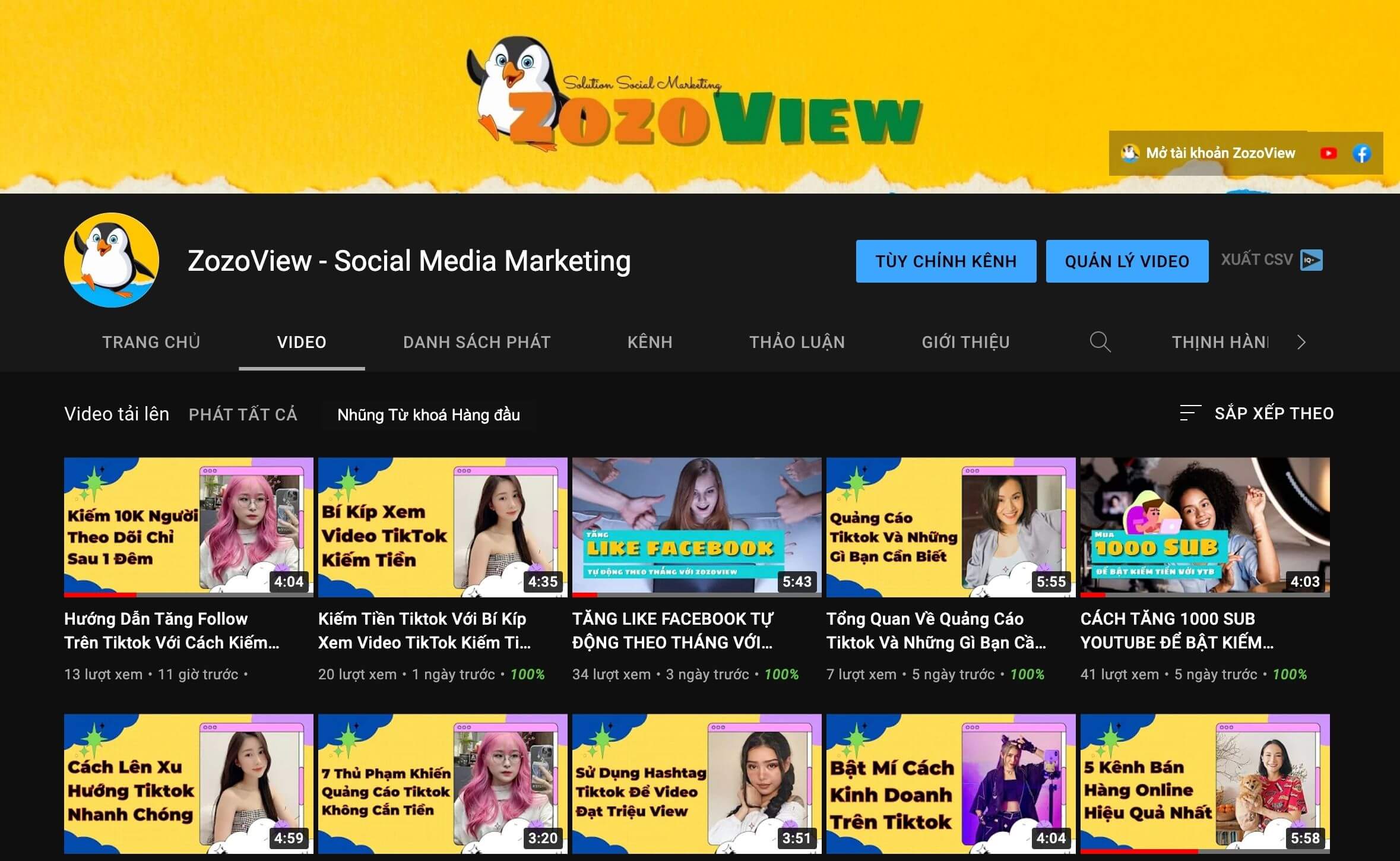Click 100% score next to 34 lượt xem
Screen dimensions: 1400x861
781,675
